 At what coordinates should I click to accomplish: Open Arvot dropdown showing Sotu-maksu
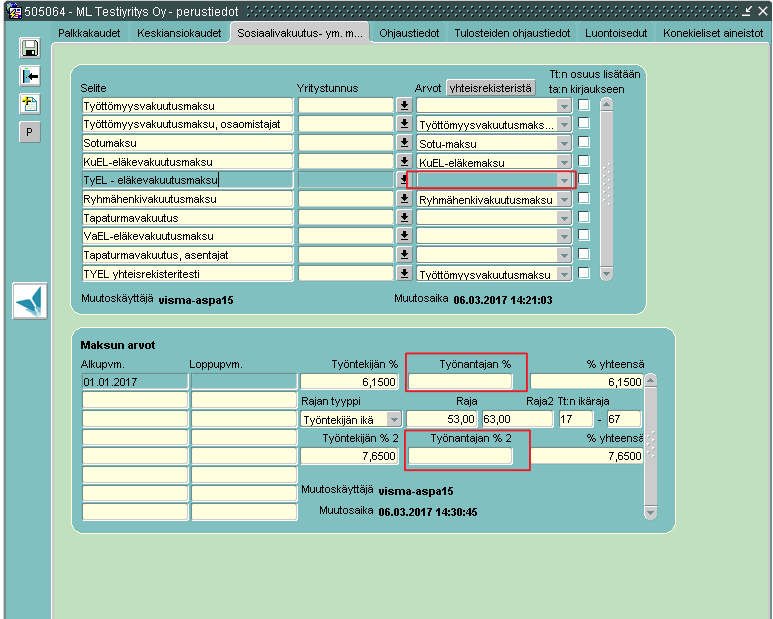pos(563,143)
